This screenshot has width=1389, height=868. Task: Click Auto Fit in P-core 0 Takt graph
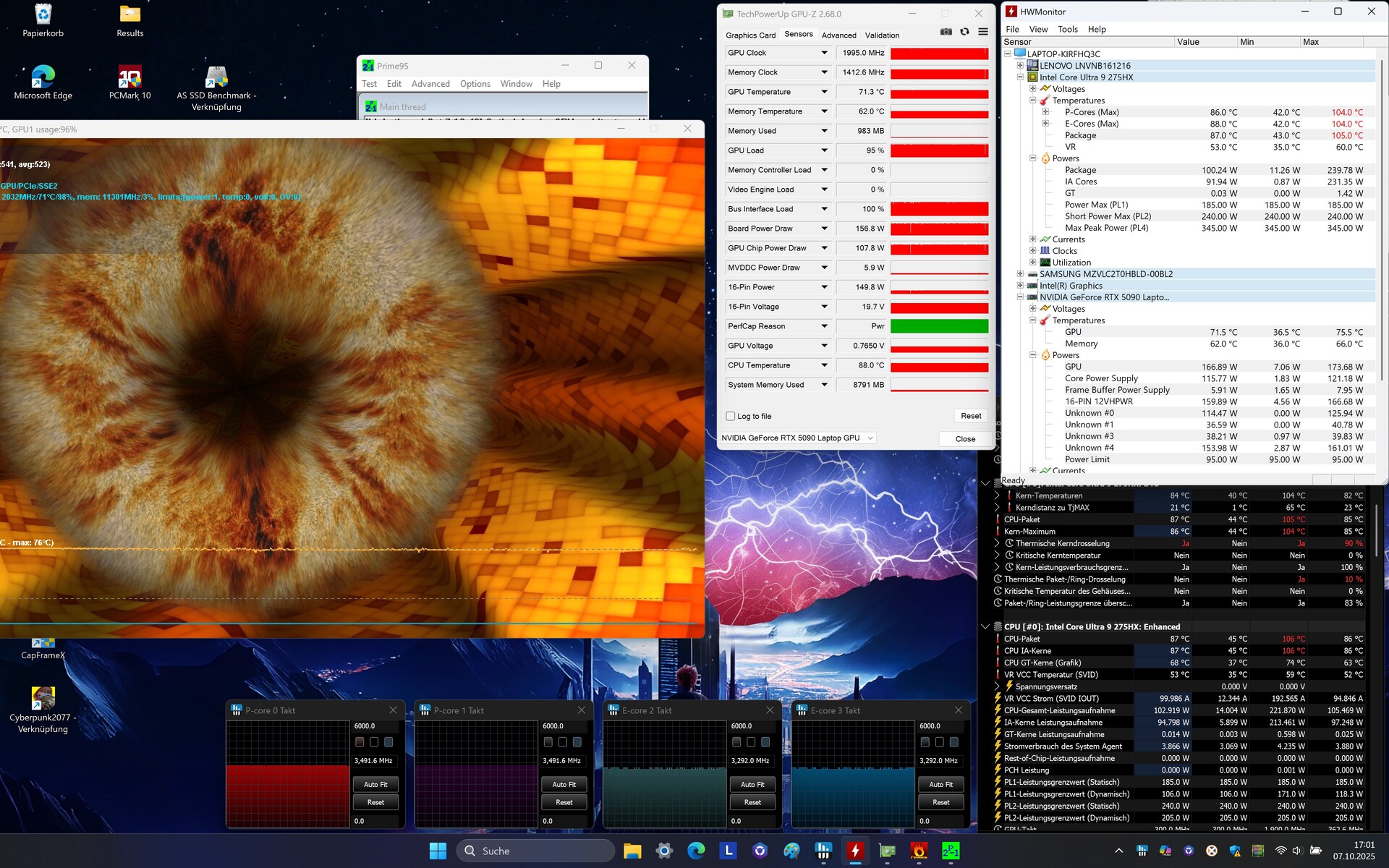[x=375, y=784]
